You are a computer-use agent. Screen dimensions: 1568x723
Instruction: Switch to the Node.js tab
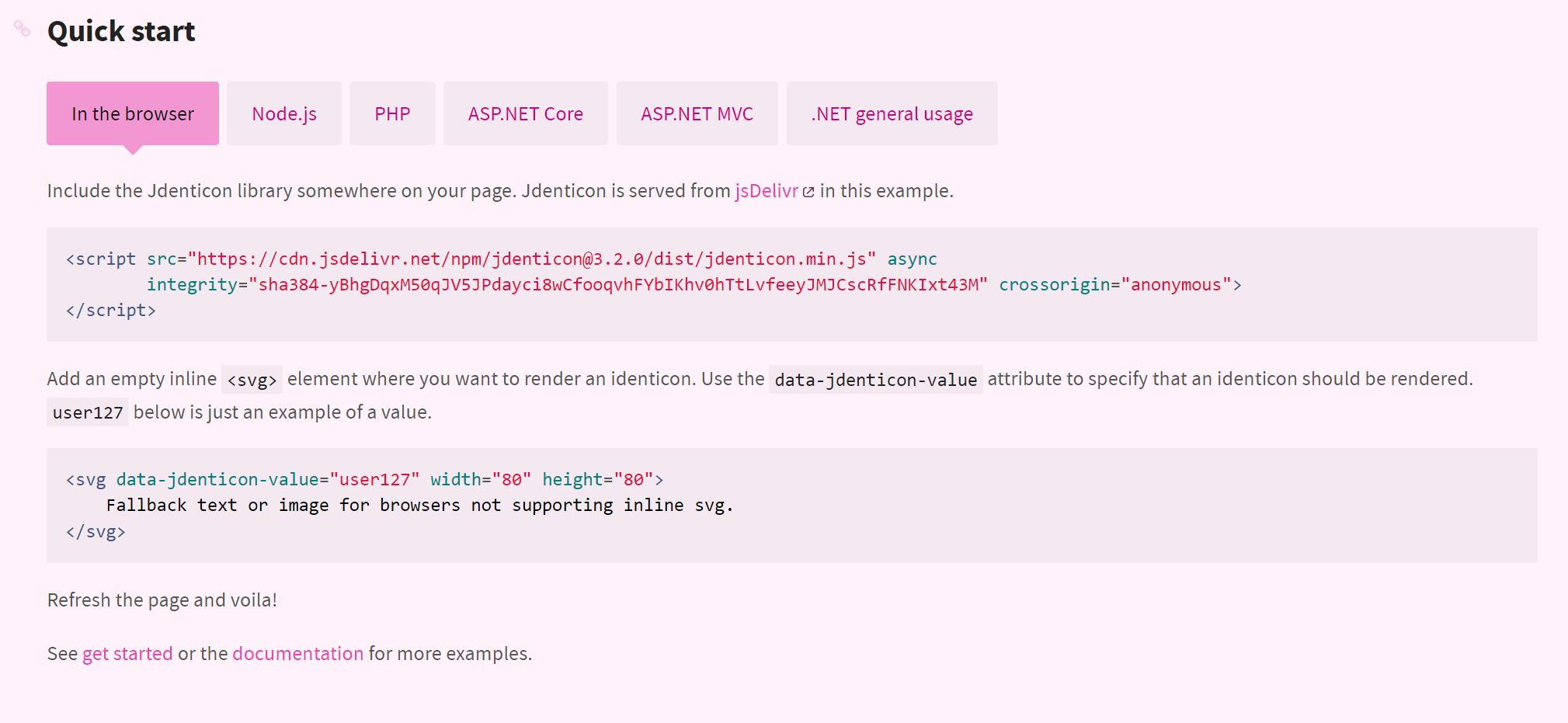(x=284, y=113)
